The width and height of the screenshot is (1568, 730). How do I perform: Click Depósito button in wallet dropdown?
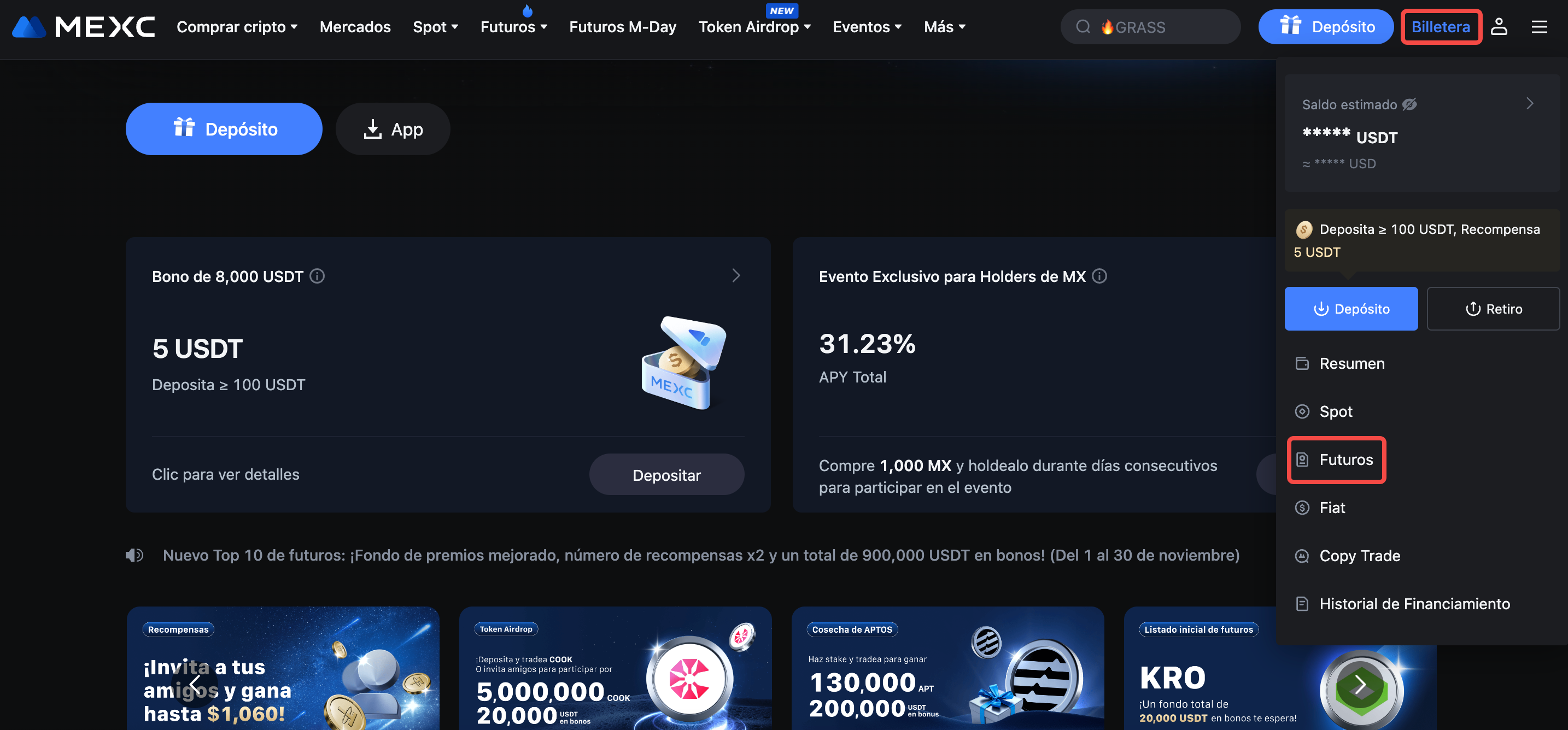(1351, 308)
